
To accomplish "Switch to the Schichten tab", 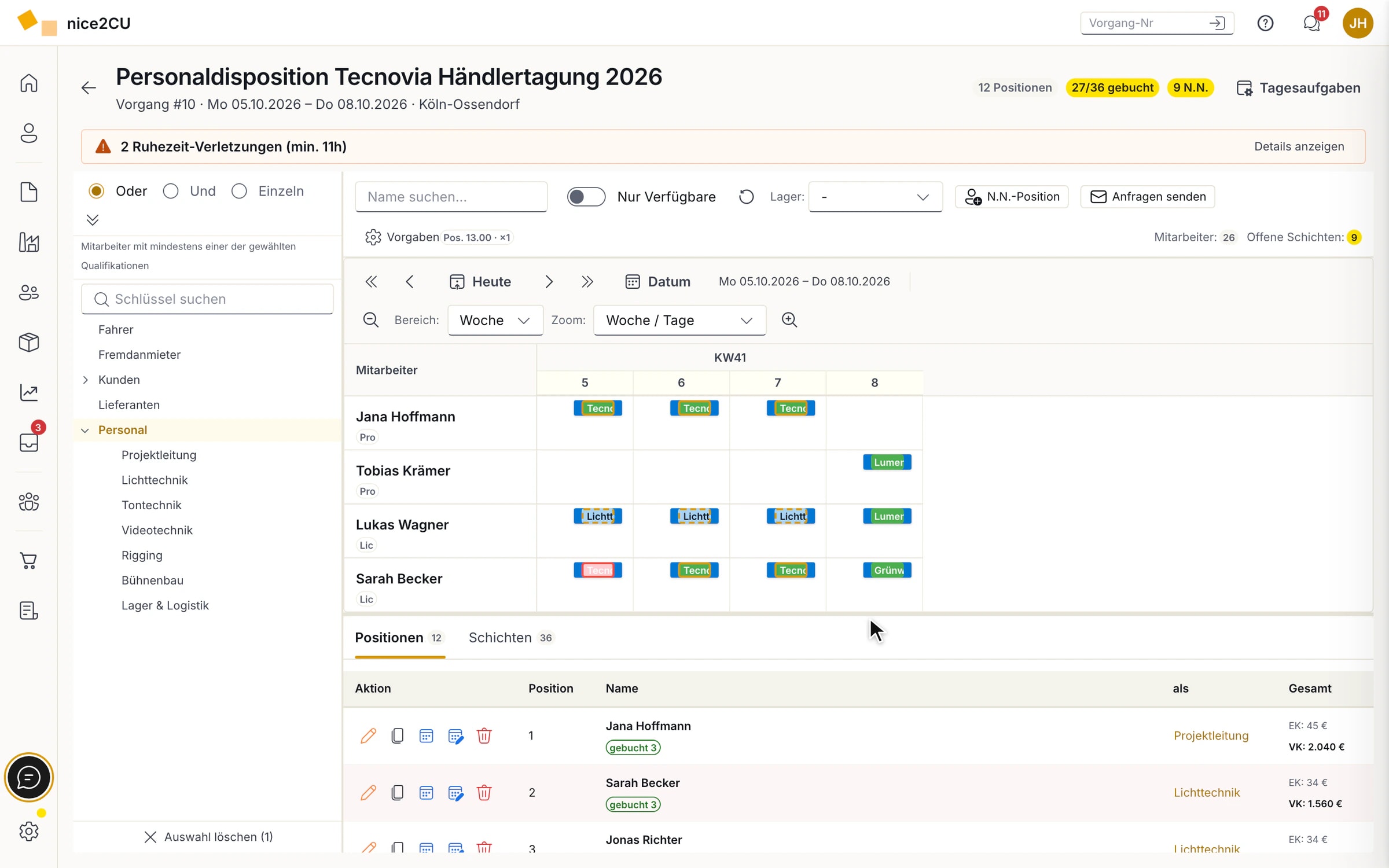I will [512, 638].
